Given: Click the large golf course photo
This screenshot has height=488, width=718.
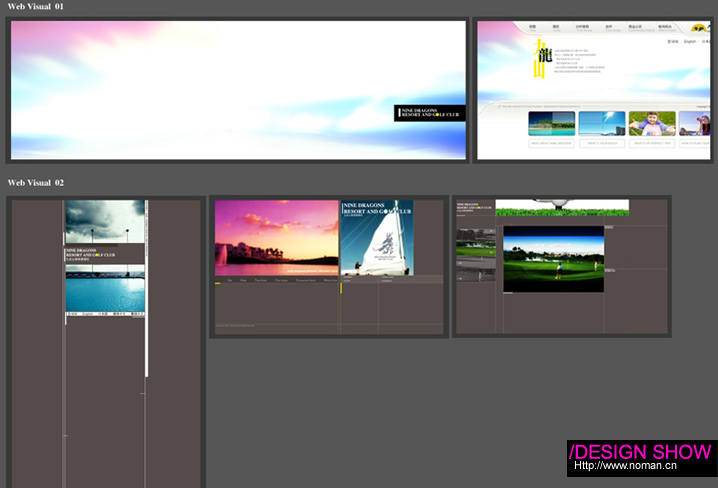Looking at the screenshot, I should pos(553,259).
